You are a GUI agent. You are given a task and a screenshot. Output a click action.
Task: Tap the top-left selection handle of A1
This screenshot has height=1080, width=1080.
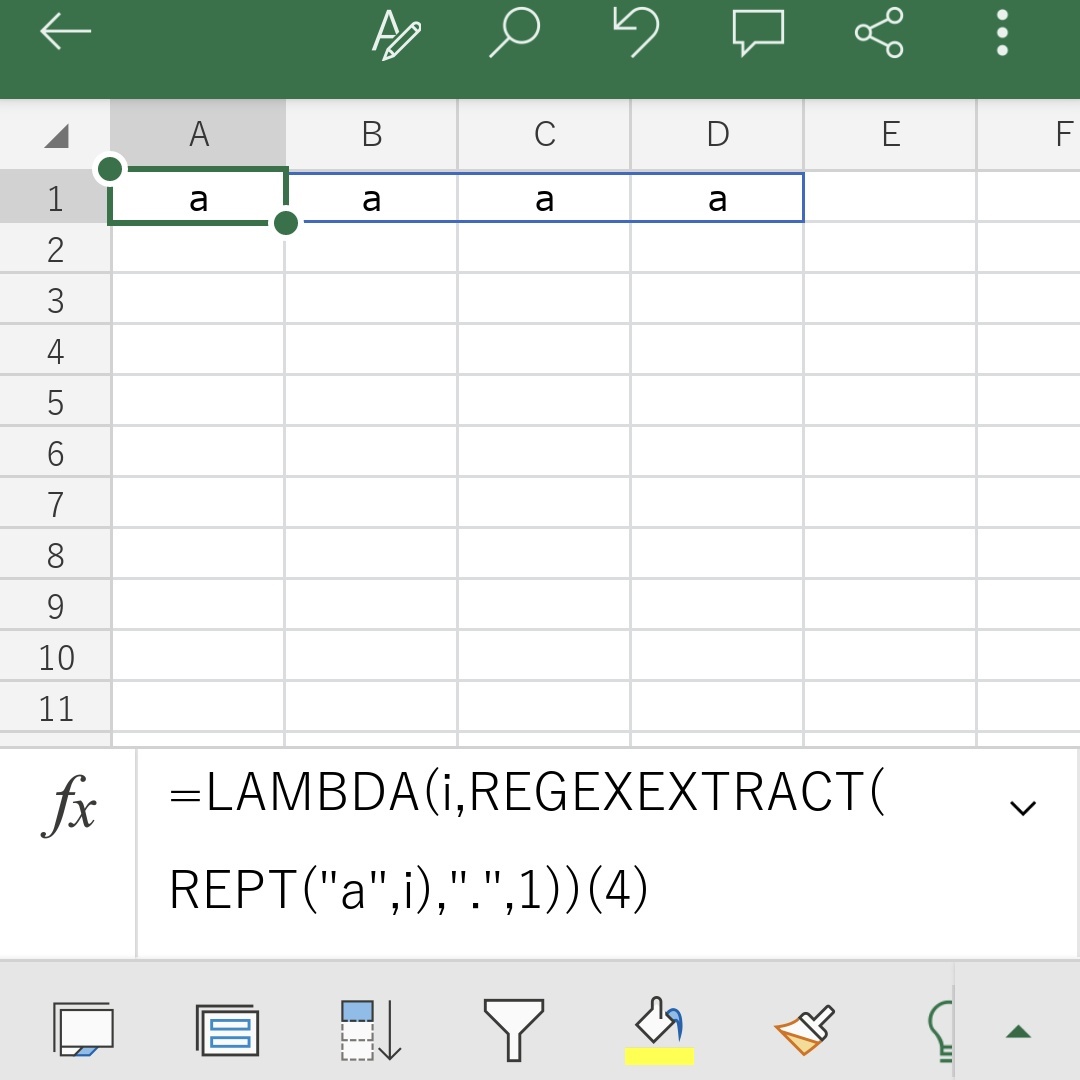pyautogui.click(x=110, y=169)
